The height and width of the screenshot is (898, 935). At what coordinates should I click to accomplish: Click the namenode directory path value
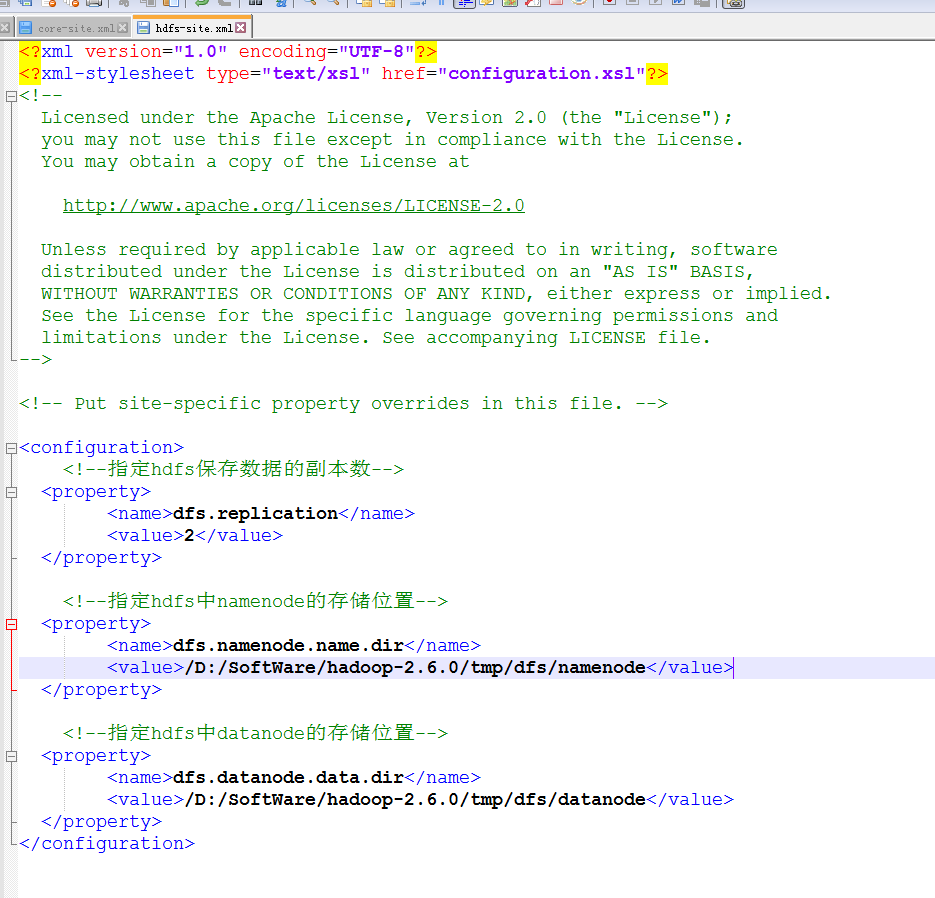pos(415,668)
